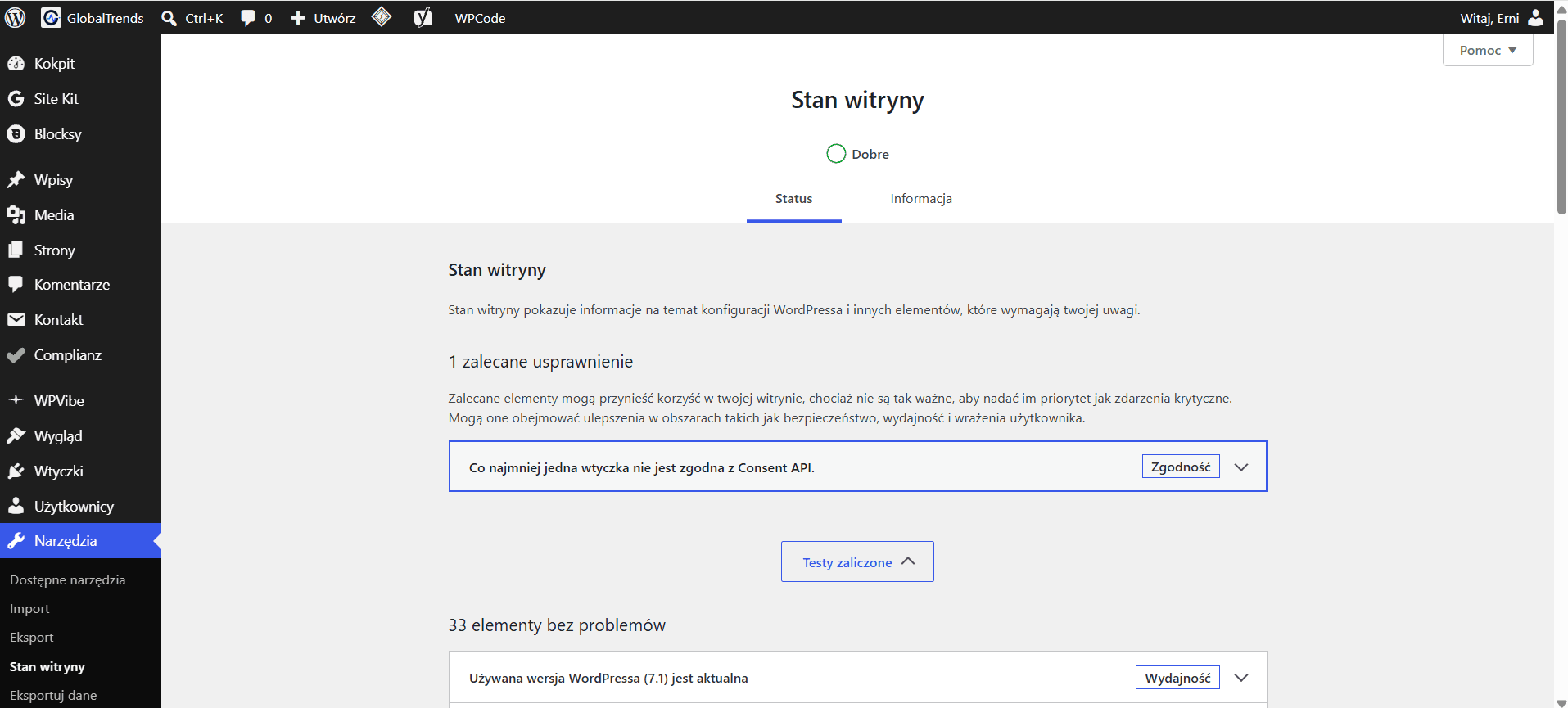Image resolution: width=1568 pixels, height=708 pixels.
Task: Open the WPVibe menu item
Action: pos(80,400)
